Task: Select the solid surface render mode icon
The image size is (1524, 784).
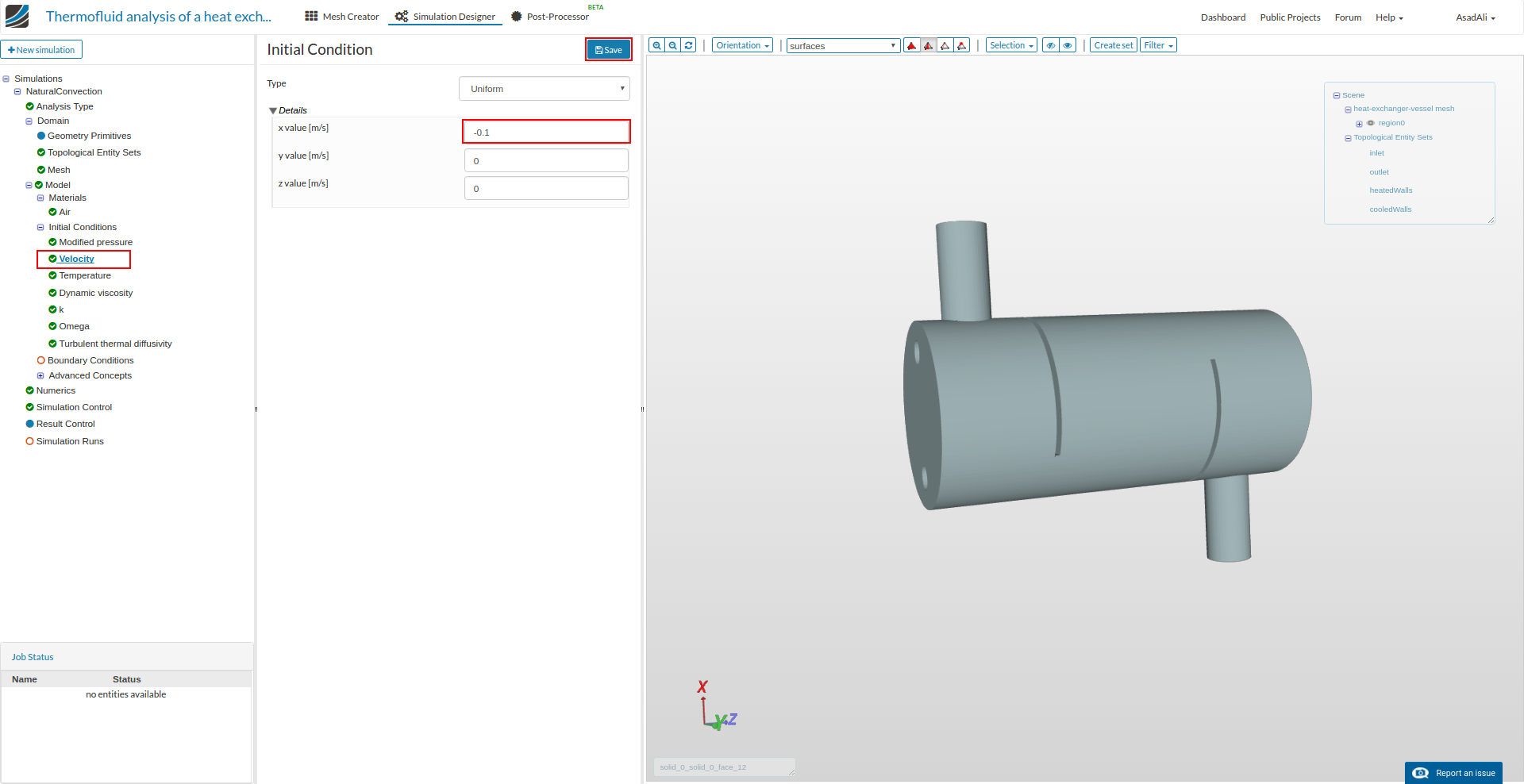Action: [x=912, y=45]
